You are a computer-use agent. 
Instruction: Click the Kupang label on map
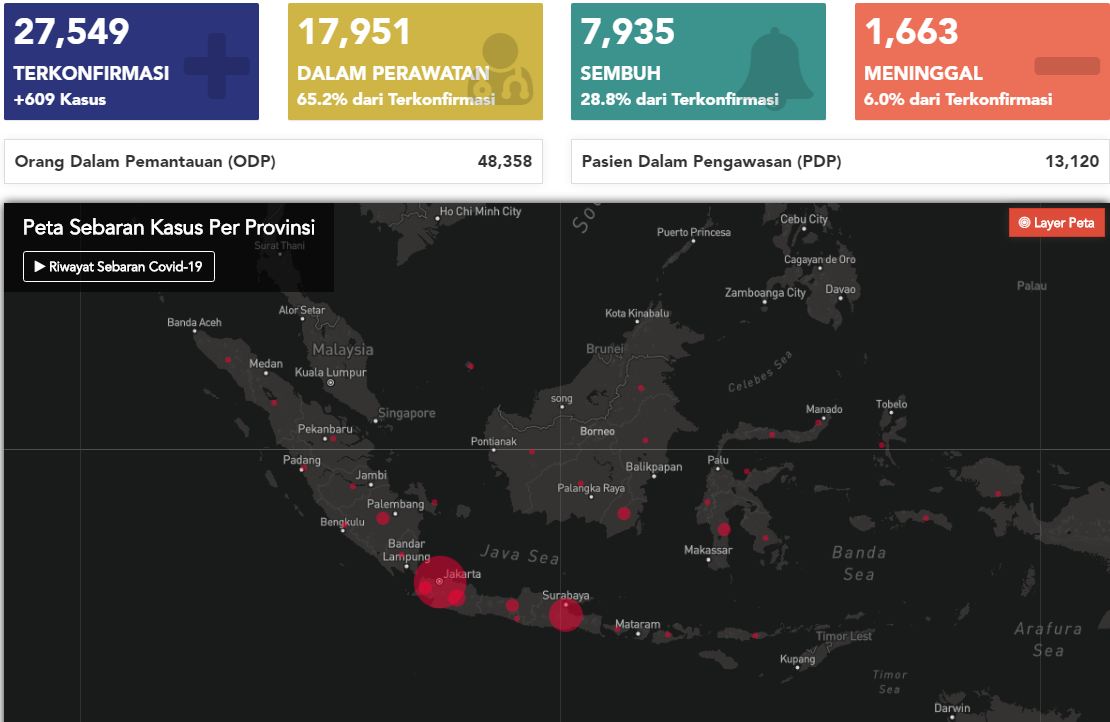click(x=798, y=659)
